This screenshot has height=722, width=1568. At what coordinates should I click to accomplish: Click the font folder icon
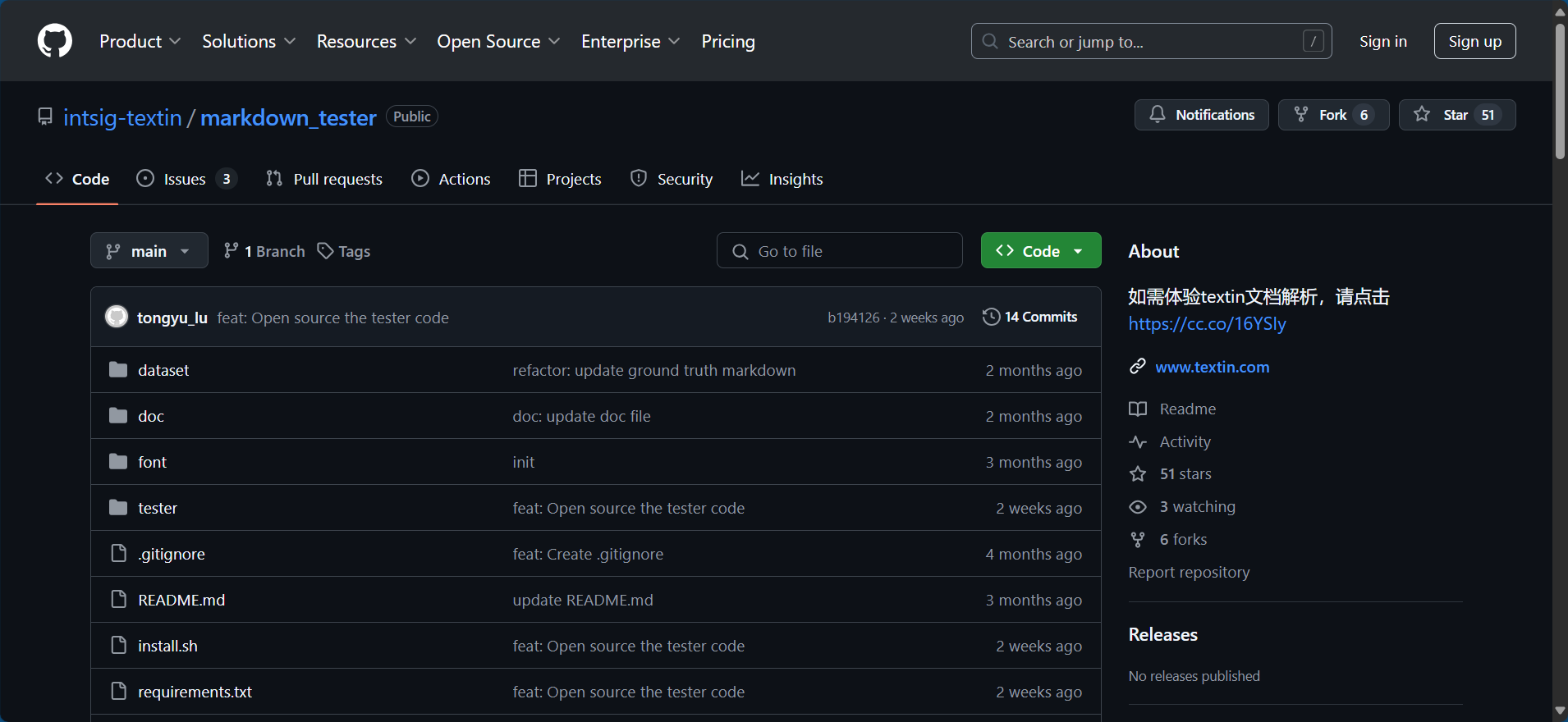coord(118,461)
